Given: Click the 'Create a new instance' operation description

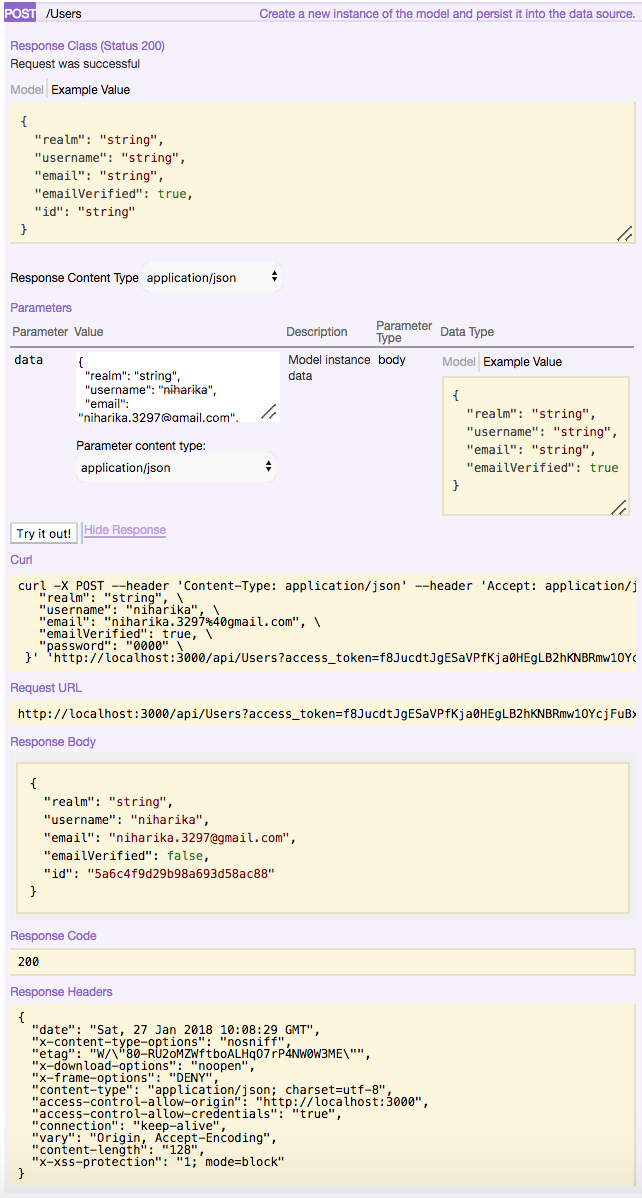Looking at the screenshot, I should pyautogui.click(x=446, y=14).
